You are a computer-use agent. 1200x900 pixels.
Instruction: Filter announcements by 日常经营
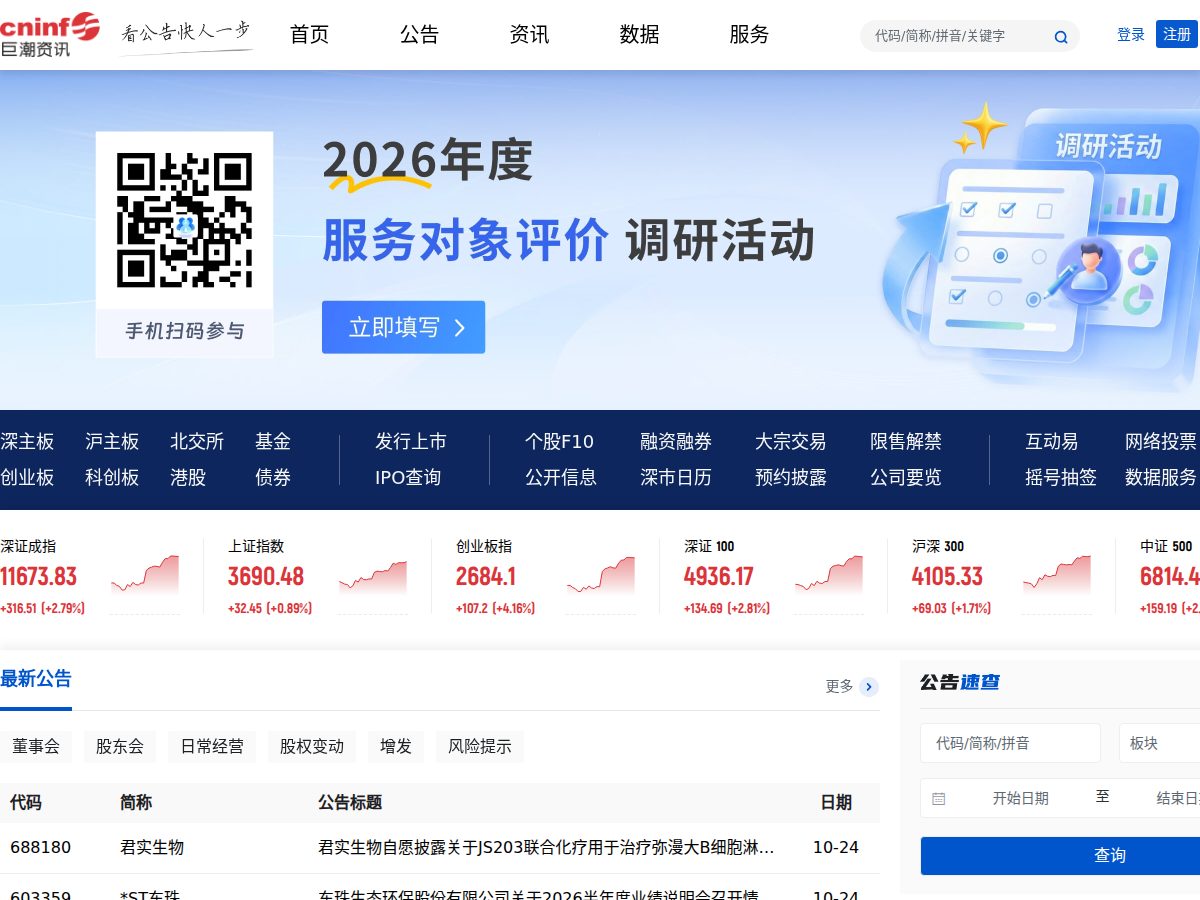(x=212, y=746)
